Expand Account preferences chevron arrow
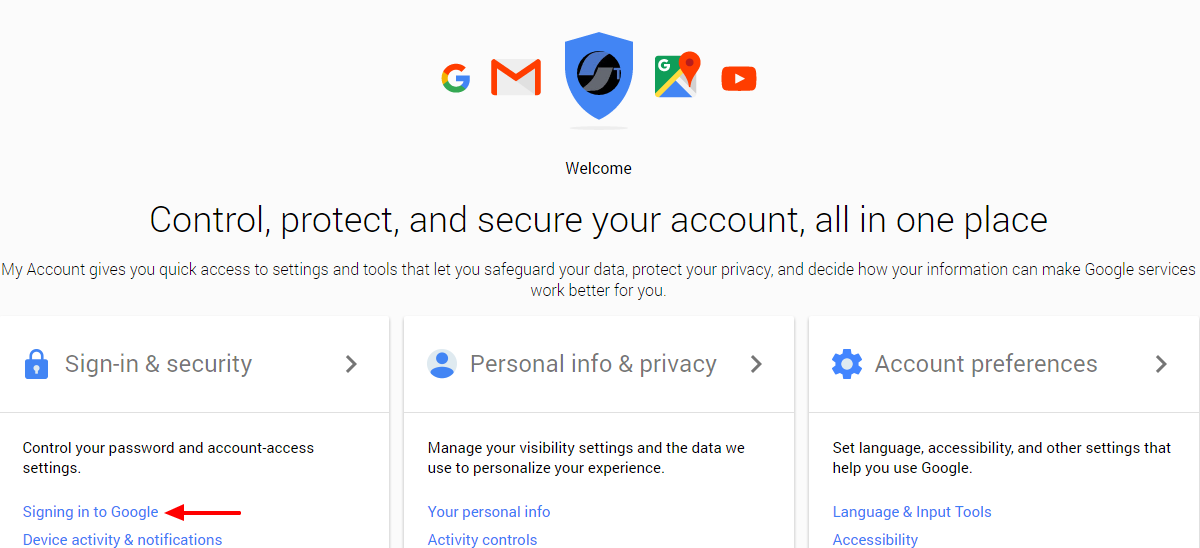The width and height of the screenshot is (1200, 548). 1161,364
